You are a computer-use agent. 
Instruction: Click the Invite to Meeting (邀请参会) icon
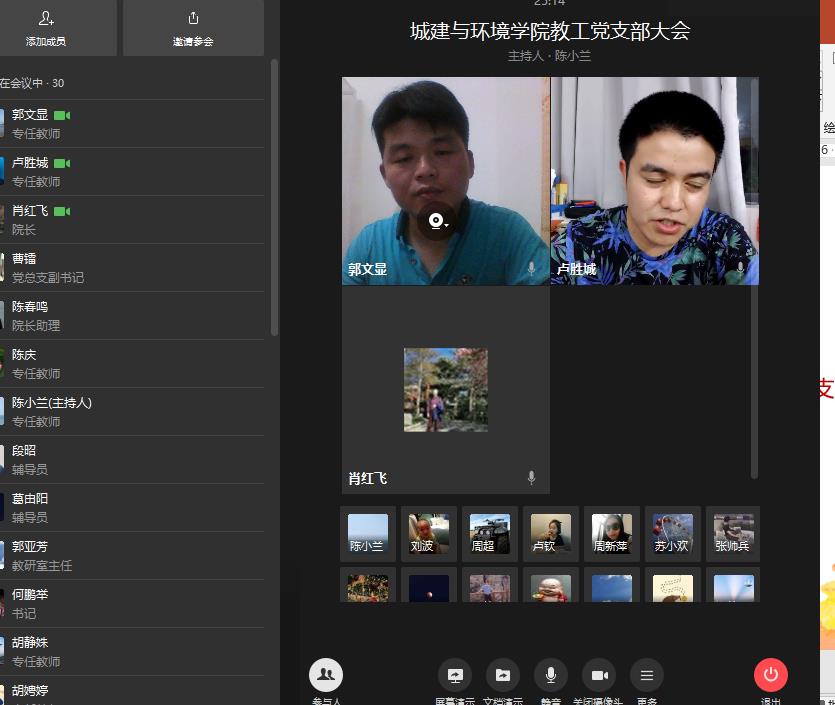click(193, 19)
